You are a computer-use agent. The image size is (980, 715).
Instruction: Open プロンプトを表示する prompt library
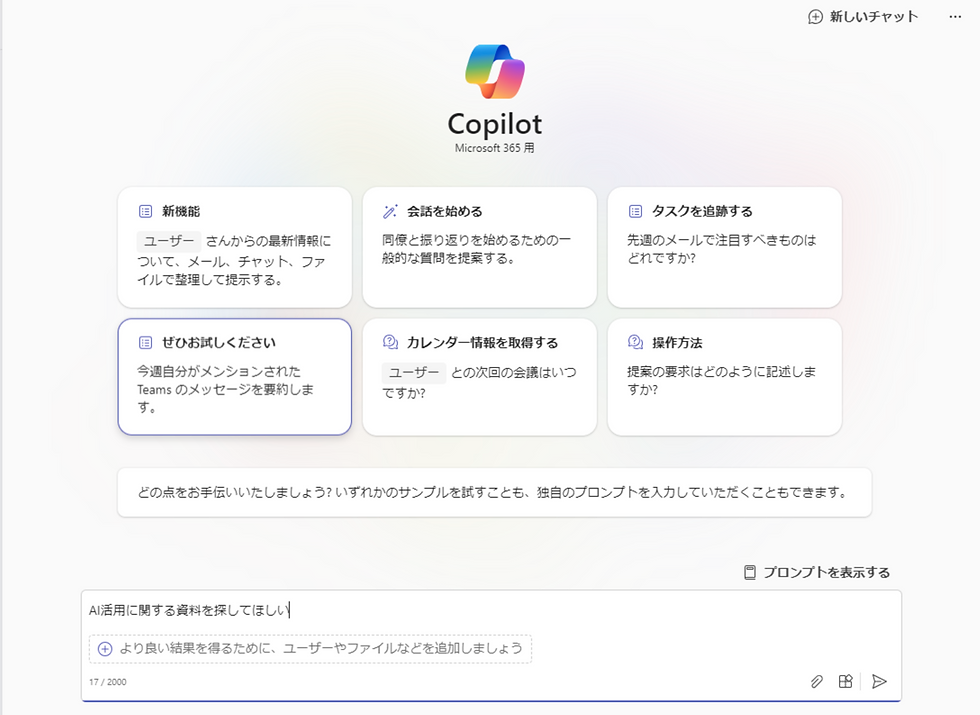(817, 572)
